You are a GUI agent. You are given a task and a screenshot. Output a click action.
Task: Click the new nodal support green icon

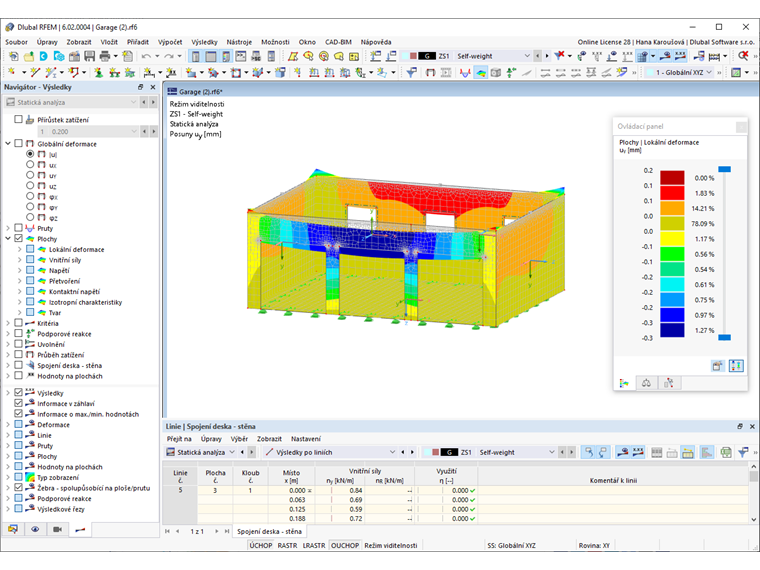pyautogui.click(x=98, y=73)
